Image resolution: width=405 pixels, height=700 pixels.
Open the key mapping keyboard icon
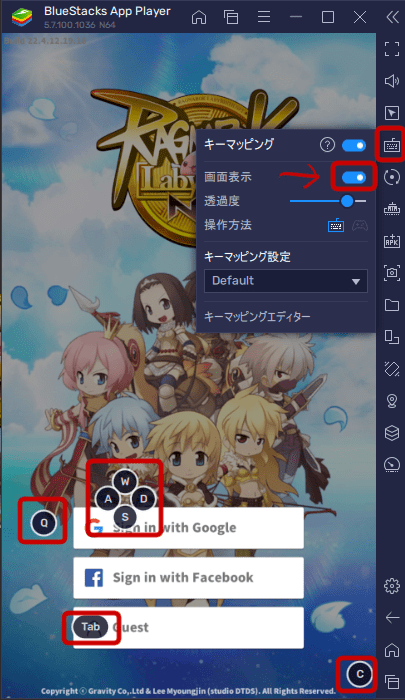tap(392, 145)
